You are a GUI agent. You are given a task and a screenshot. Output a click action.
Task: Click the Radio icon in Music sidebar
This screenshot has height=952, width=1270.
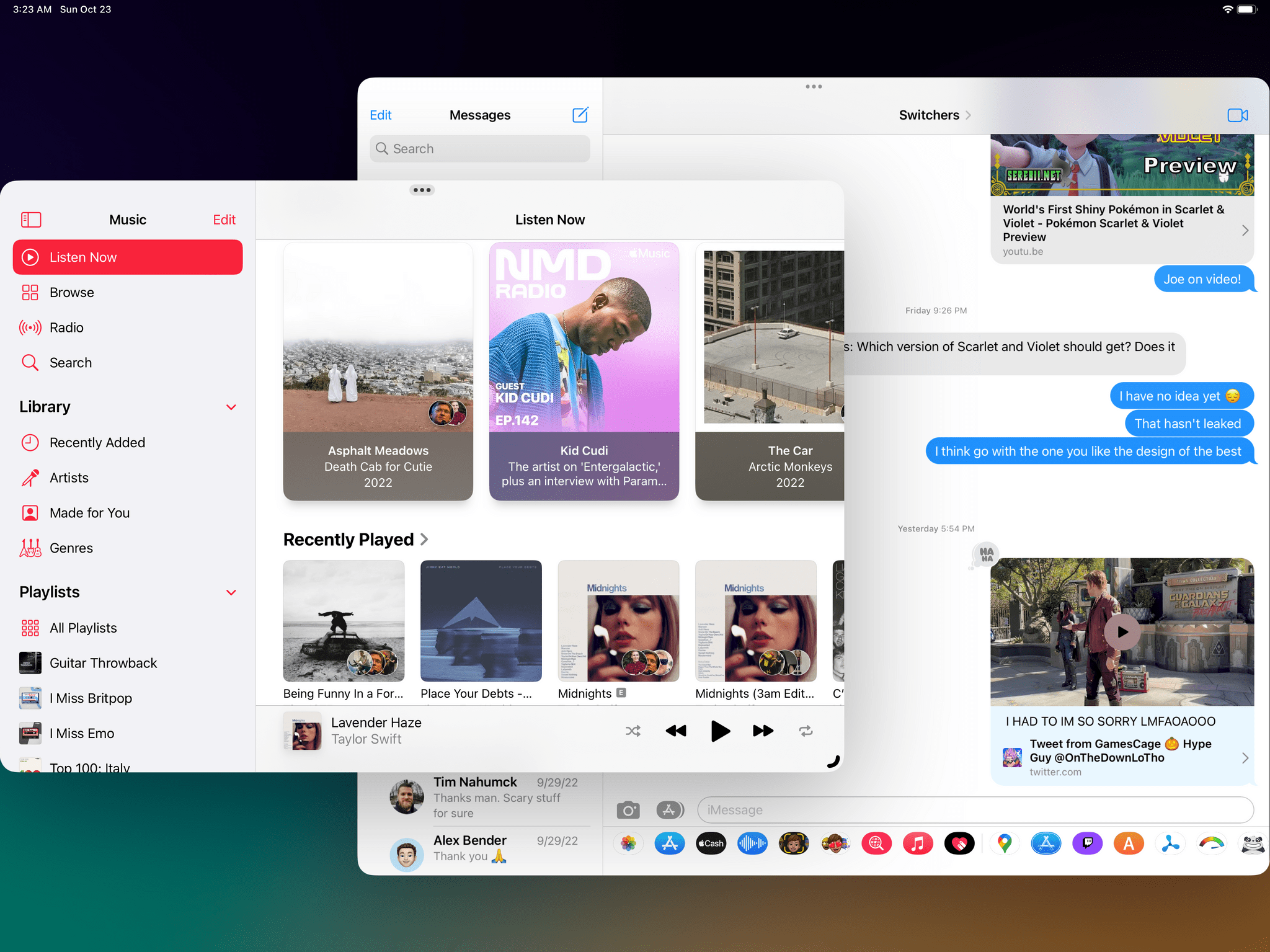tap(29, 327)
